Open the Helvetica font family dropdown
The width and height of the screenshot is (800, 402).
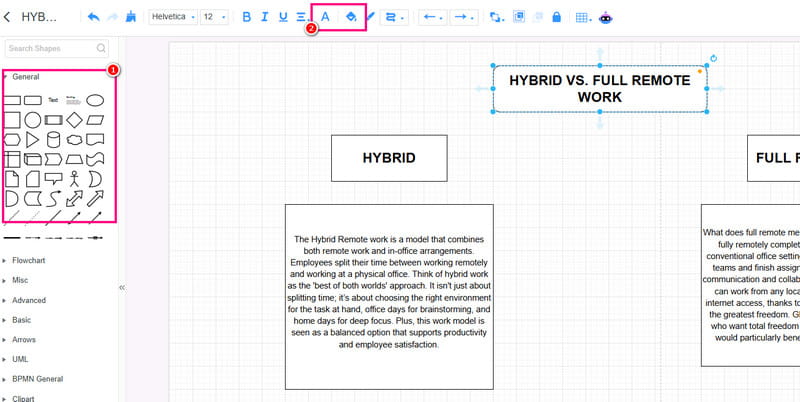click(x=173, y=17)
